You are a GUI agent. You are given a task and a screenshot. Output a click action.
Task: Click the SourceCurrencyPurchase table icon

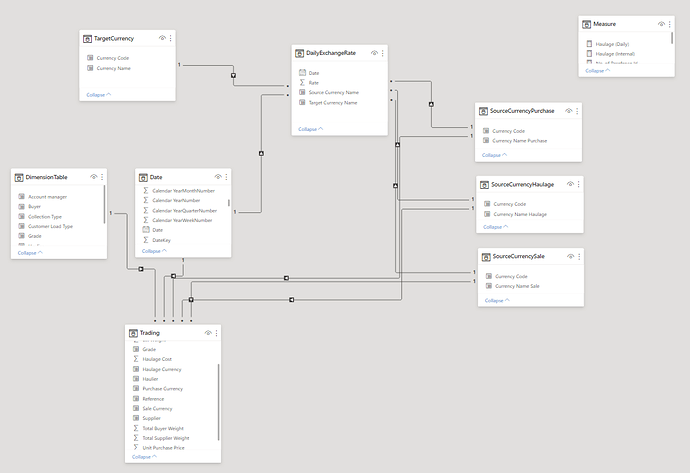tap(483, 111)
